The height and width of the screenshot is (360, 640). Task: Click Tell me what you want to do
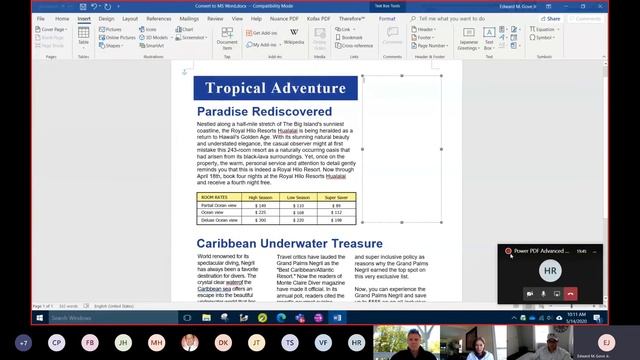(x=448, y=19)
